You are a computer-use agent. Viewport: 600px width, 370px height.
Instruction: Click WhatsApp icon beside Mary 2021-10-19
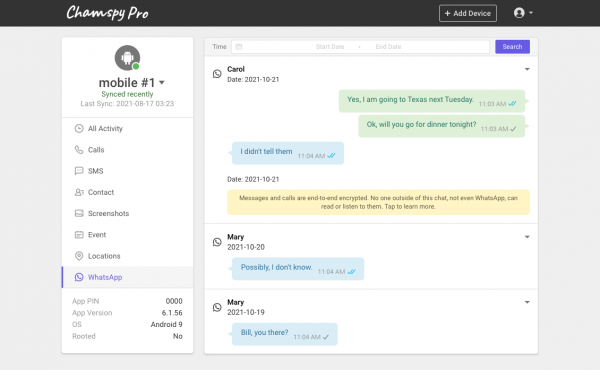pyautogui.click(x=217, y=307)
